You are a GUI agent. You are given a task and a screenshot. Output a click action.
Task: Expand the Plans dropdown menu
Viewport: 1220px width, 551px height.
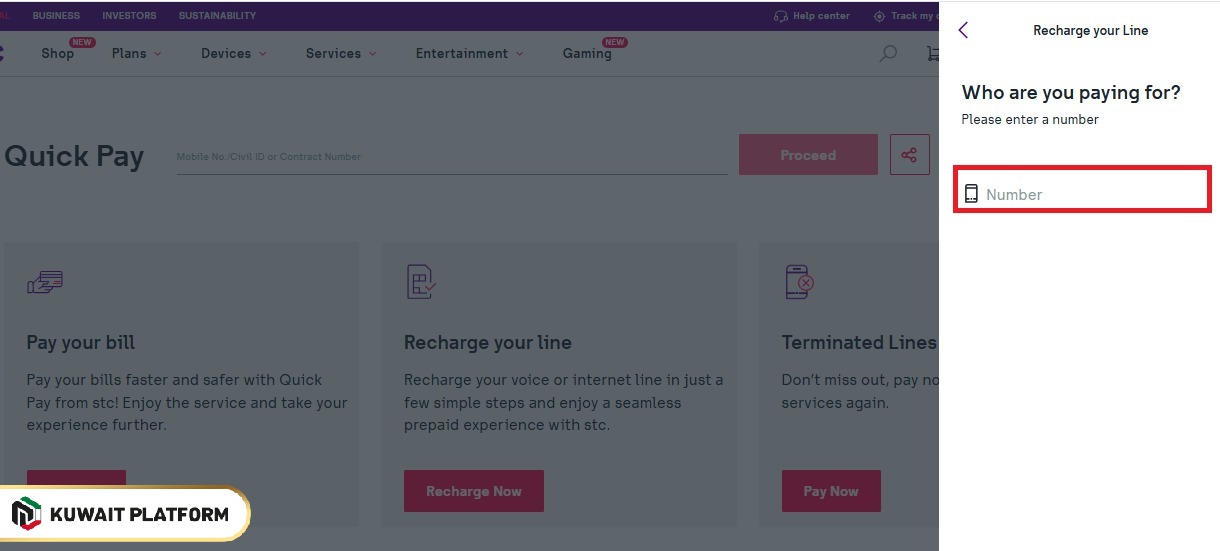[x=136, y=54]
